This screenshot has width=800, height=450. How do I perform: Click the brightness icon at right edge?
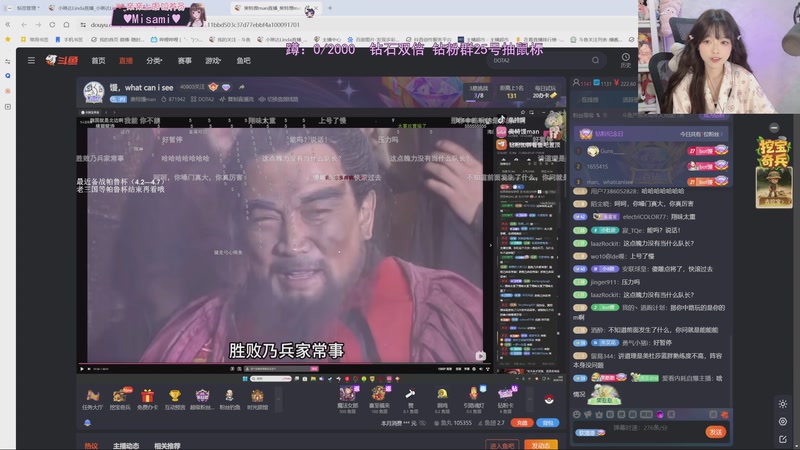pyautogui.click(x=783, y=404)
